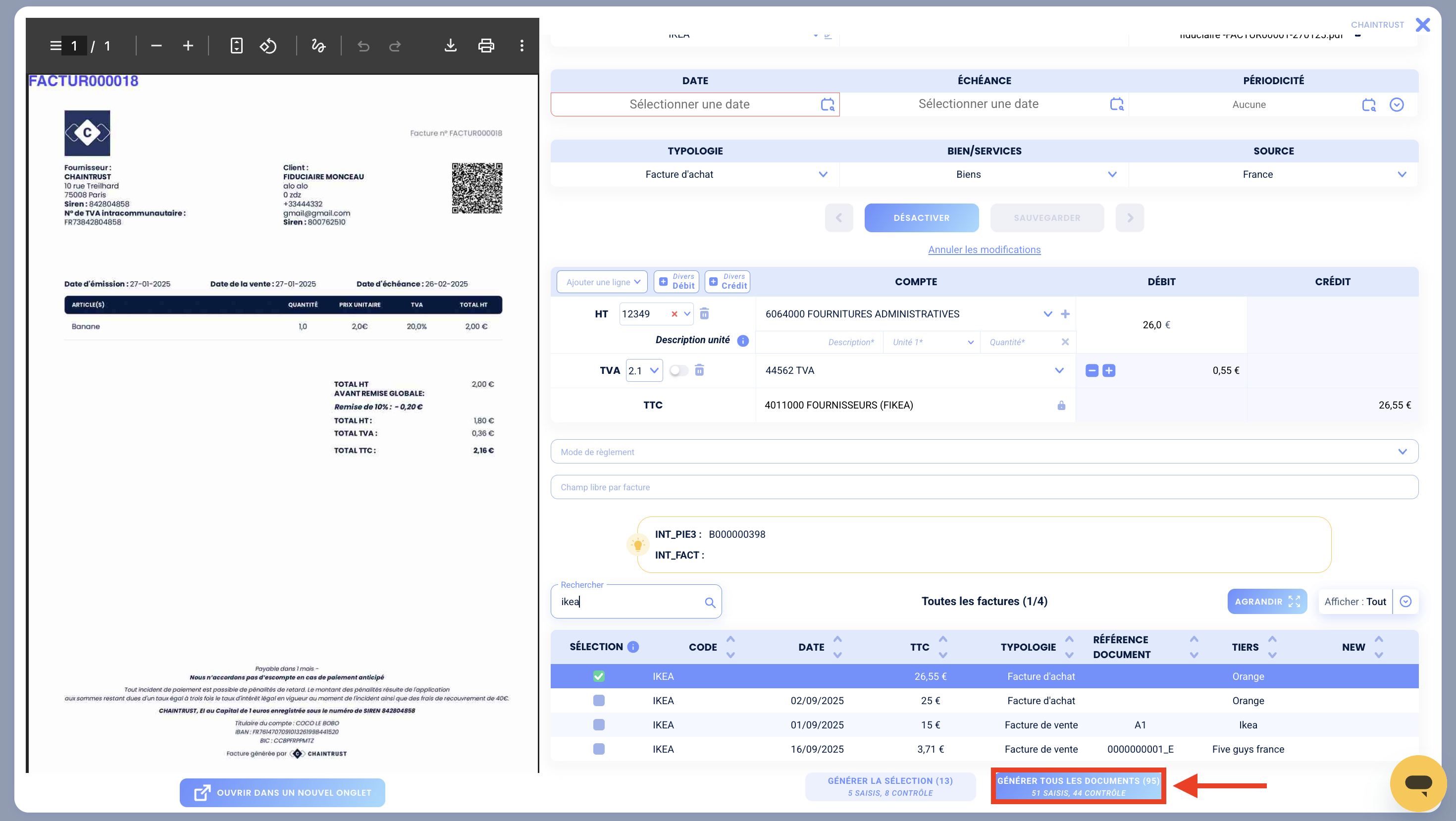Click lock icon on FOURNISSEURS account
1456x821 pixels.
coord(1061,405)
